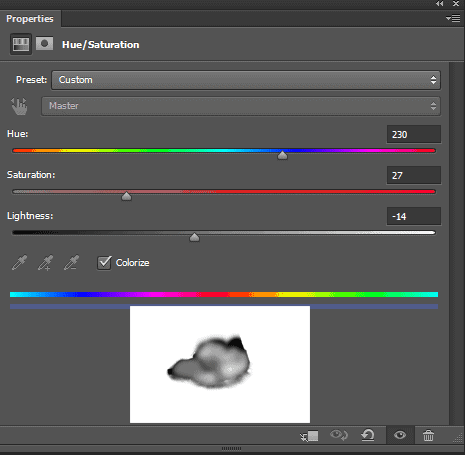This screenshot has width=465, height=455.
Task: Choose the Subtract from Sample eyedropper
Action: [x=71, y=263]
